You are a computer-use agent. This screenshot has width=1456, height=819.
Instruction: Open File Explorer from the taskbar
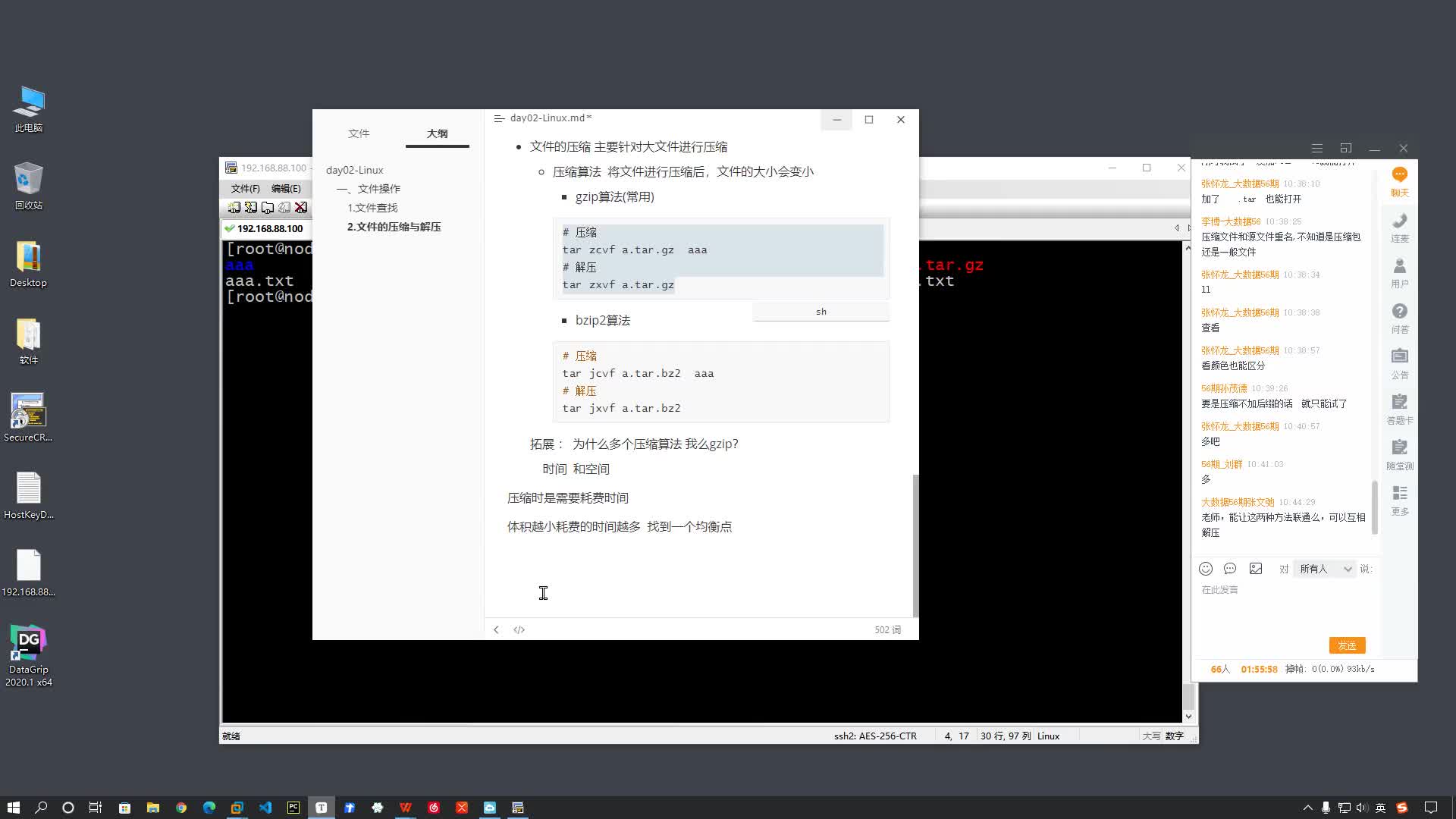(153, 808)
